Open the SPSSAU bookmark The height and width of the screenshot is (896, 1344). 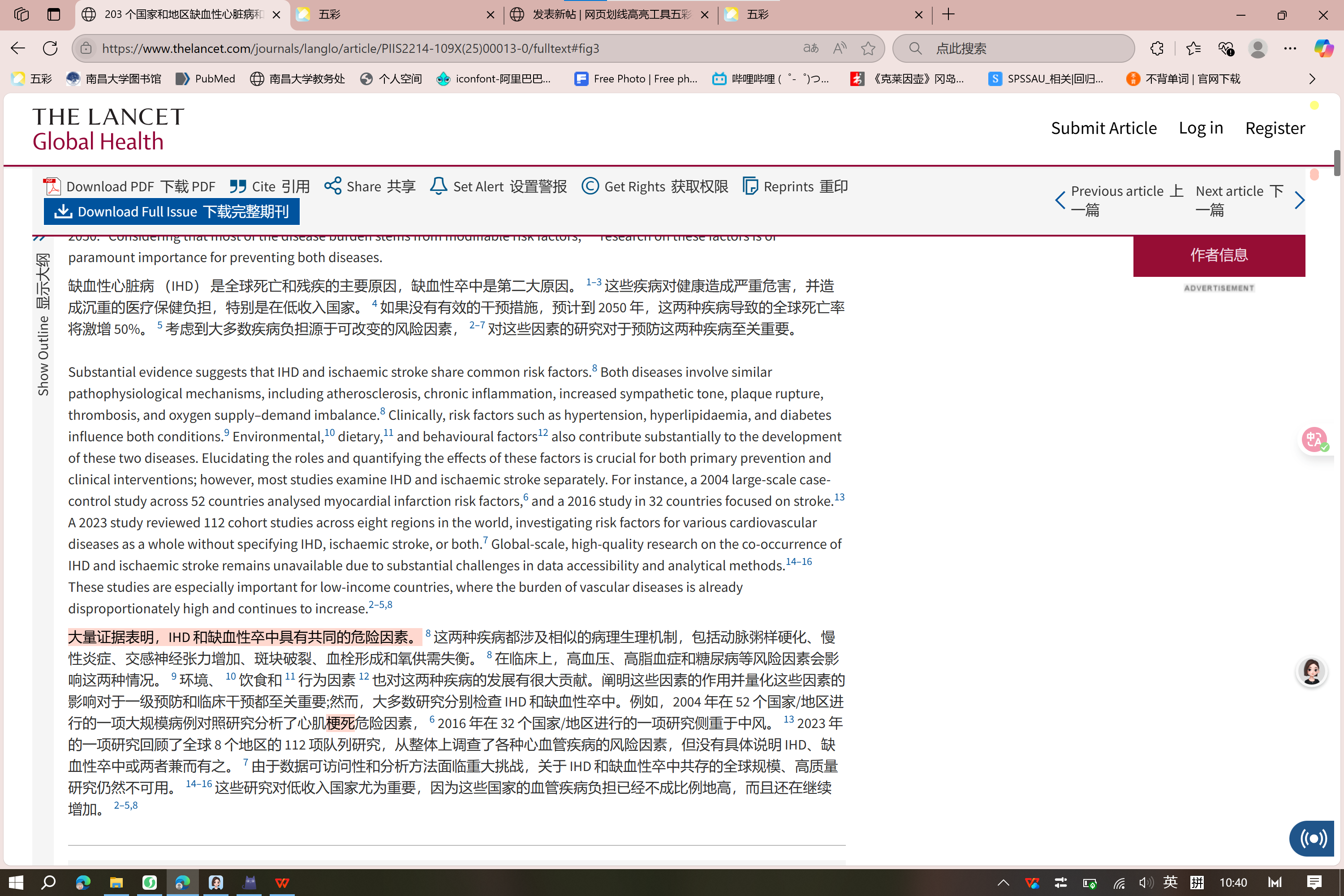(x=1046, y=79)
